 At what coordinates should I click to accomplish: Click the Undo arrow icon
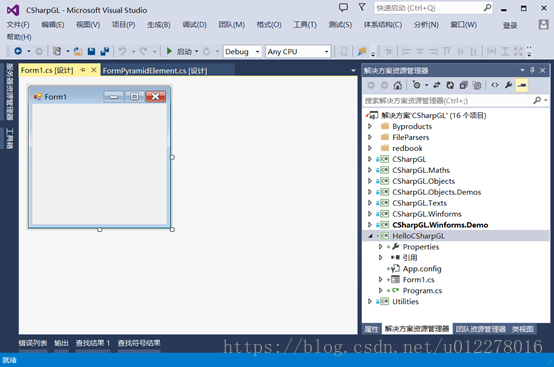tap(122, 52)
